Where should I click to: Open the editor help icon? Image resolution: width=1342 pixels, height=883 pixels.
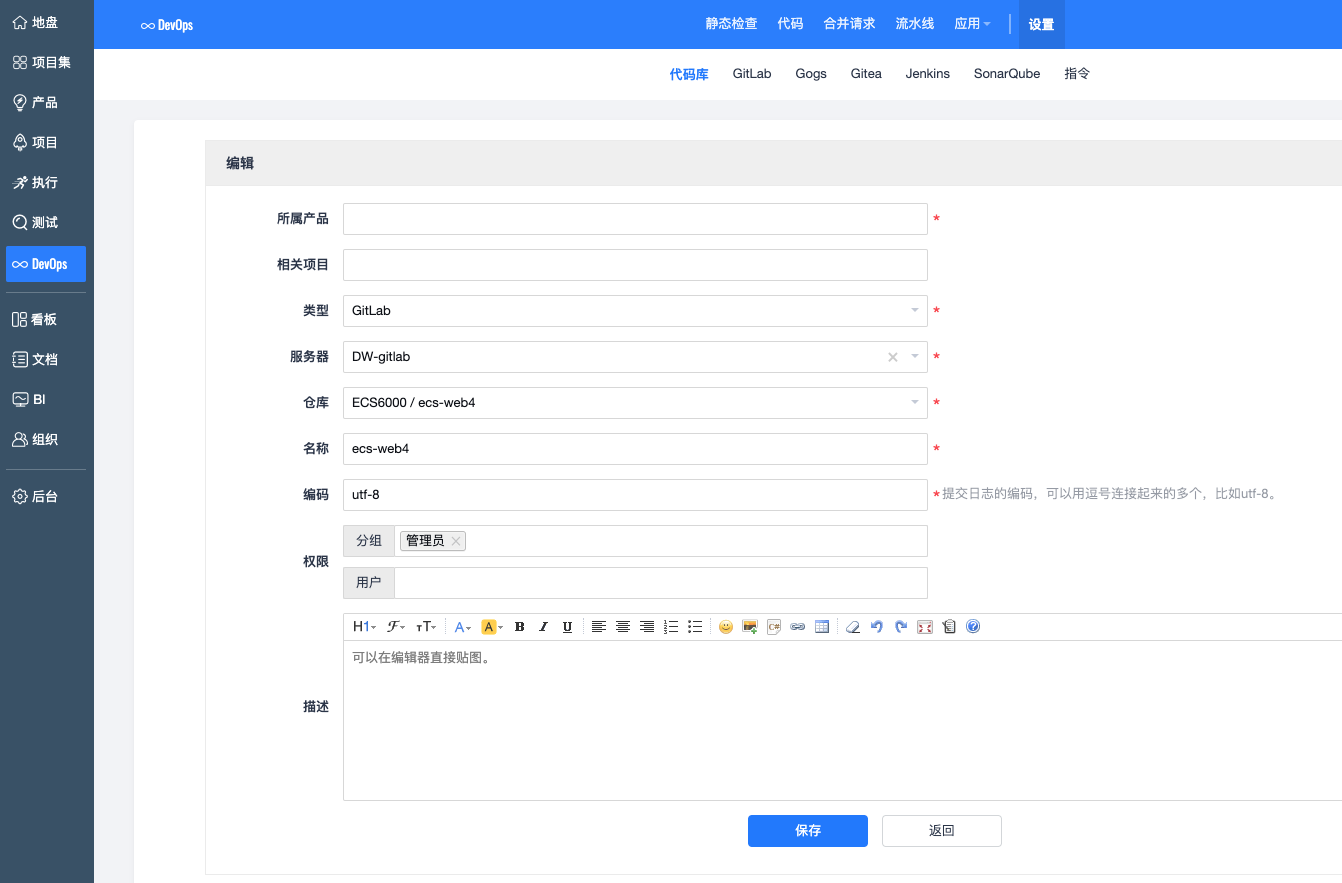coord(973,627)
